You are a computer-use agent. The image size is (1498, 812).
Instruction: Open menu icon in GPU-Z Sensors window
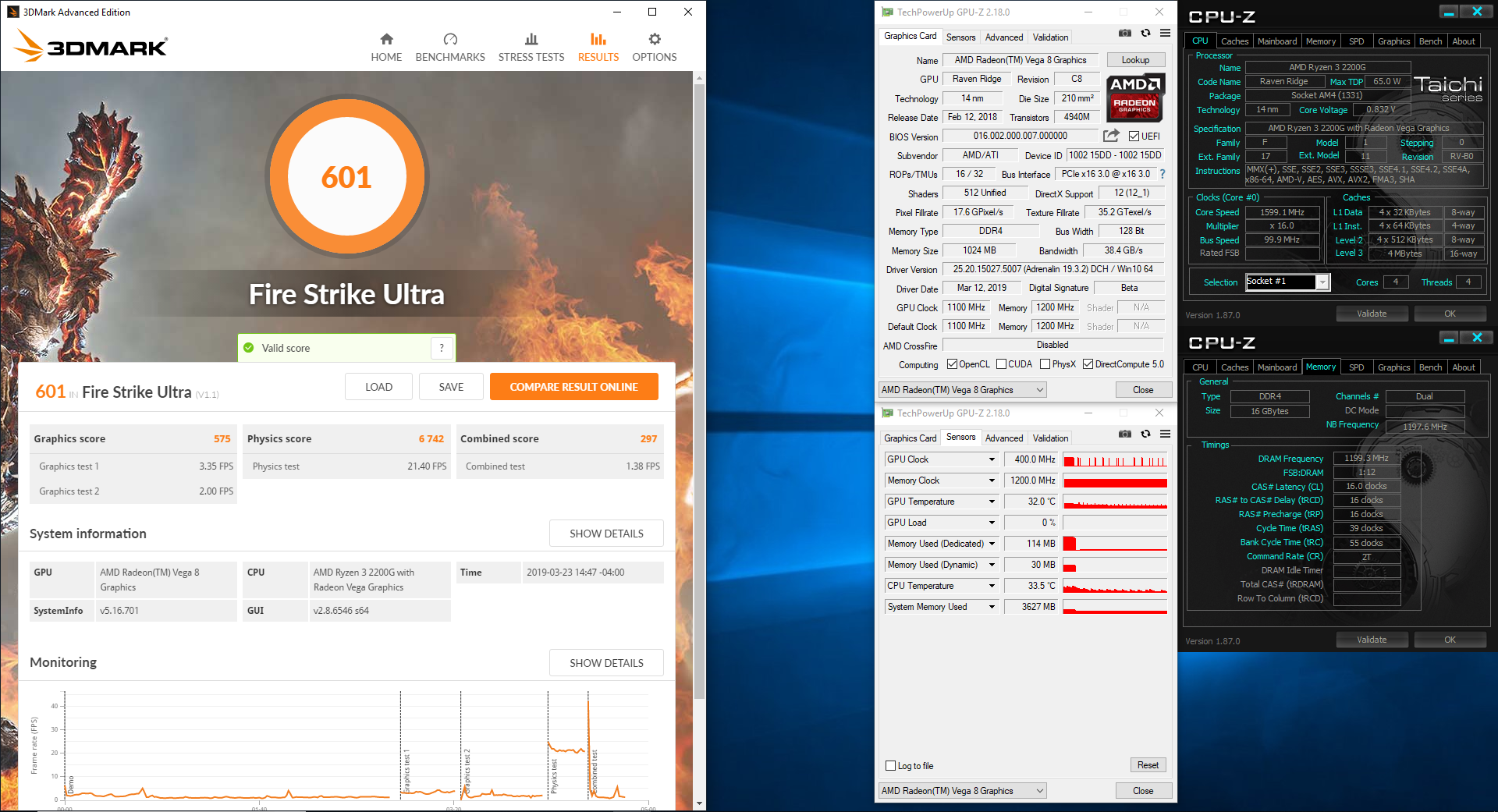coord(1165,434)
